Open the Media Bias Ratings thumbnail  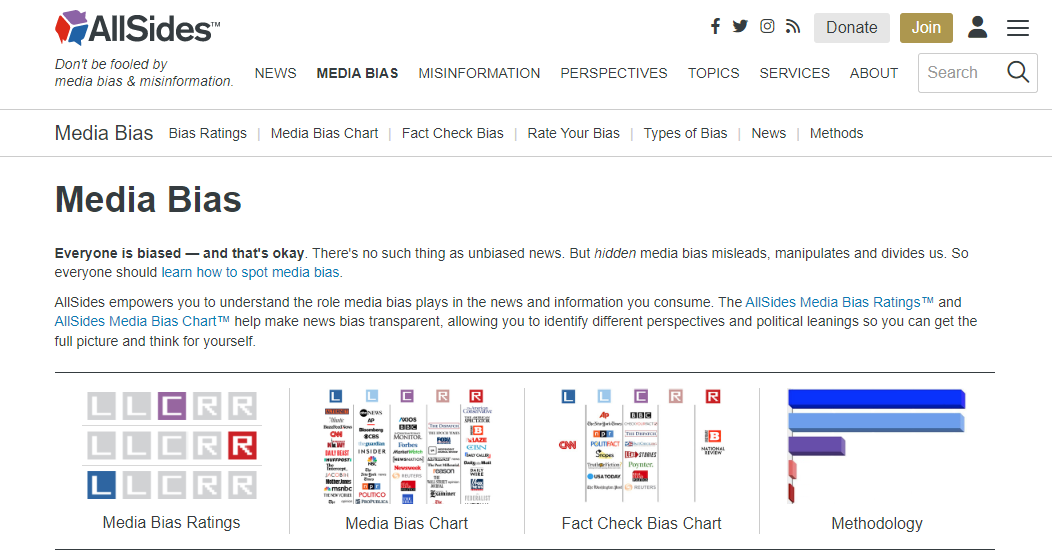[172, 445]
